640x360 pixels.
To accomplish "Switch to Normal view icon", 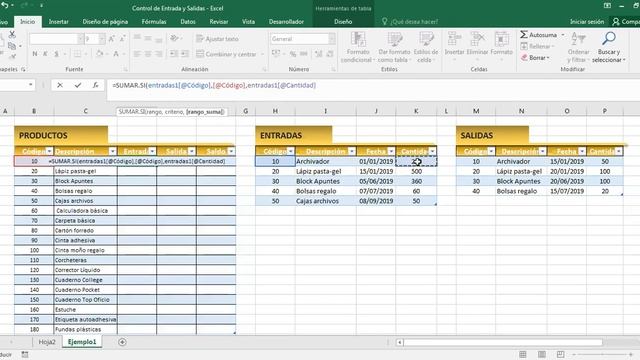I will [x=523, y=354].
